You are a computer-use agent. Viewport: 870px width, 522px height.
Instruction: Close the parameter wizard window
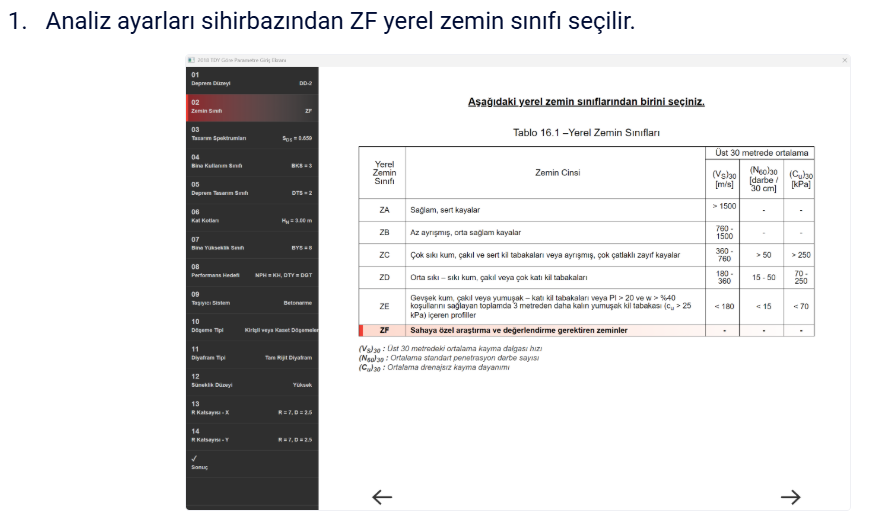pyautogui.click(x=844, y=61)
